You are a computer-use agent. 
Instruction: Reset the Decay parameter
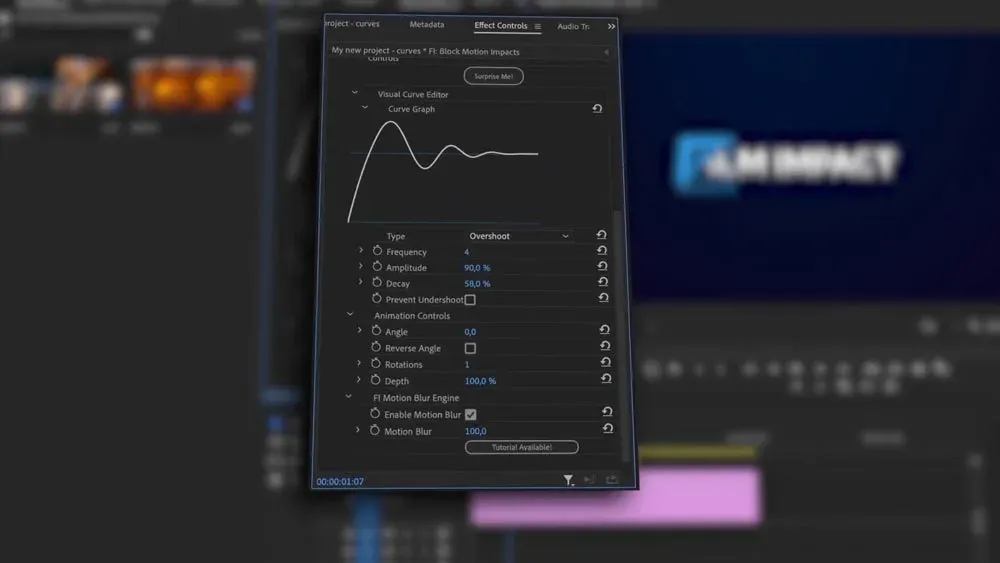[603, 282]
